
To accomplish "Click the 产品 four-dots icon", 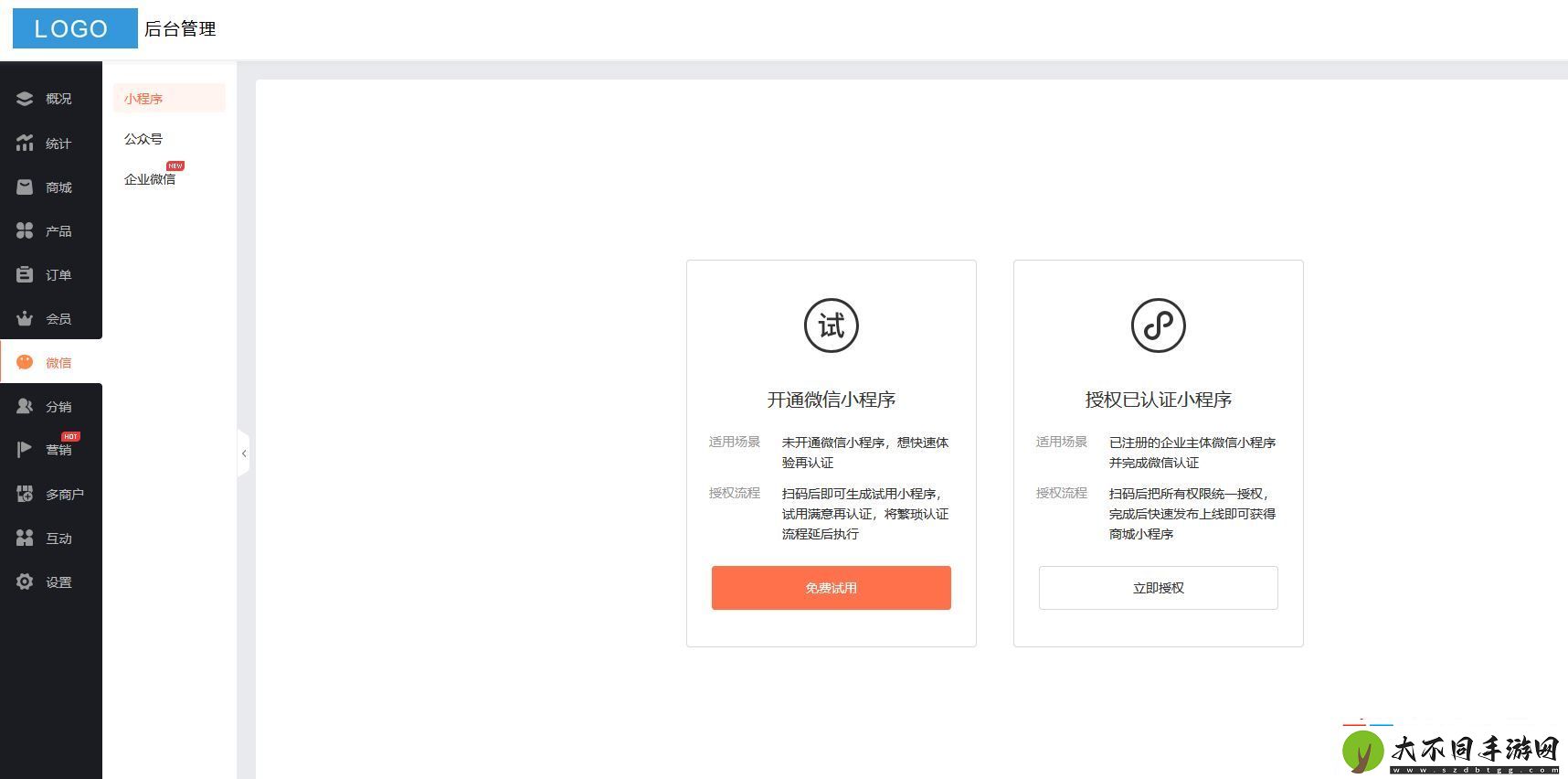I will pos(25,230).
